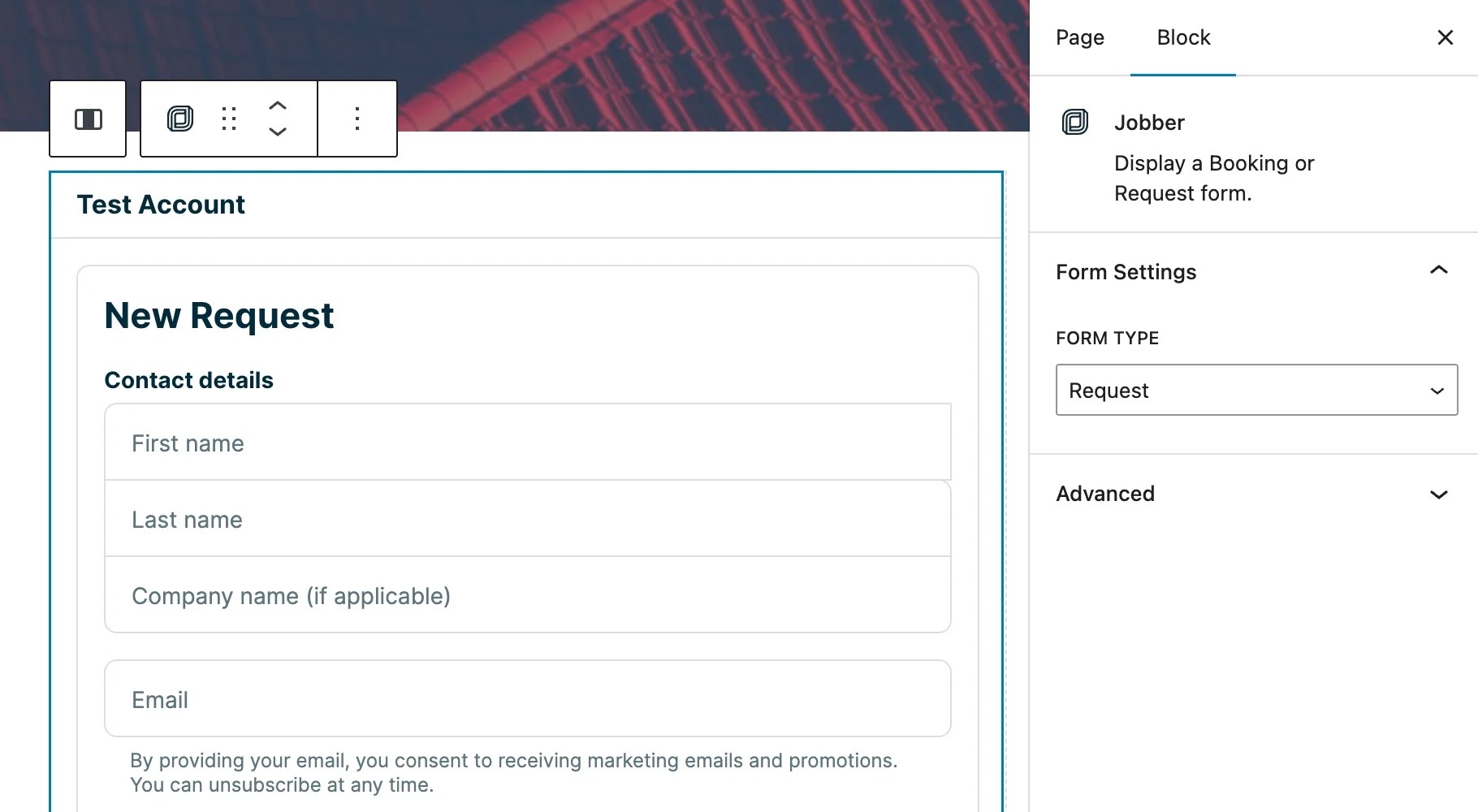Viewport: 1478px width, 812px height.
Task: Click the email marketing consent notice text
Action: click(x=514, y=772)
